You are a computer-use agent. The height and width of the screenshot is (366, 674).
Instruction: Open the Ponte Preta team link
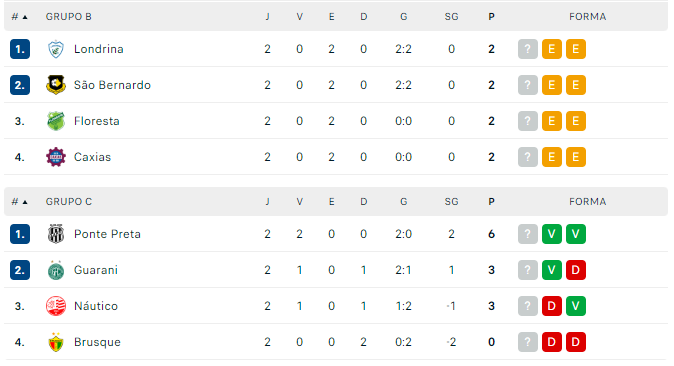tap(107, 234)
